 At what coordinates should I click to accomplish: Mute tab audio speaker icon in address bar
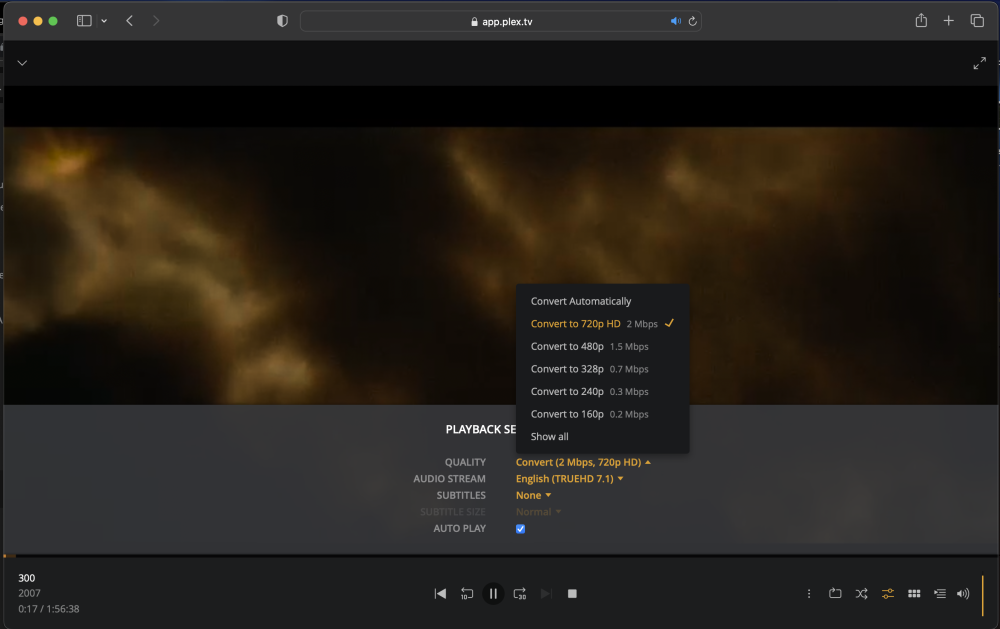(675, 21)
